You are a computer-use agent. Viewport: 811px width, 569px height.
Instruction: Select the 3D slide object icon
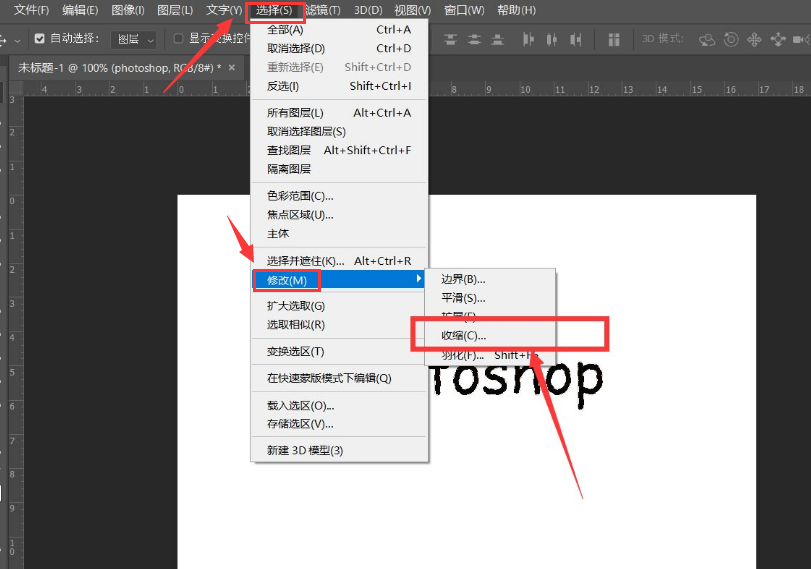pos(778,39)
